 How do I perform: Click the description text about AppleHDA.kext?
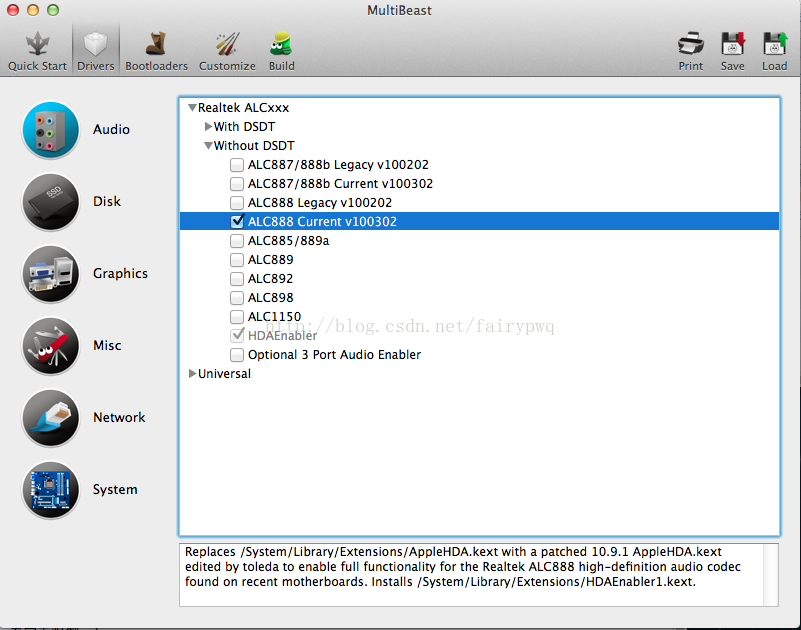pos(463,567)
